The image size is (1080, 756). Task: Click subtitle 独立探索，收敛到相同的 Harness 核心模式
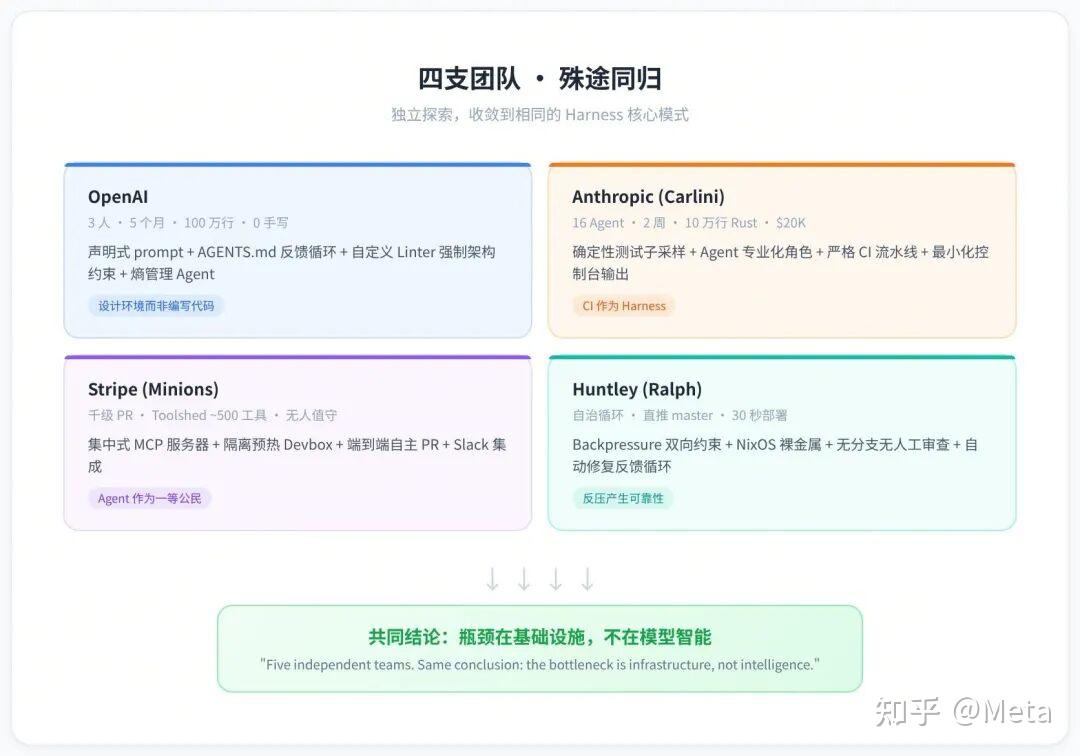tap(539, 114)
